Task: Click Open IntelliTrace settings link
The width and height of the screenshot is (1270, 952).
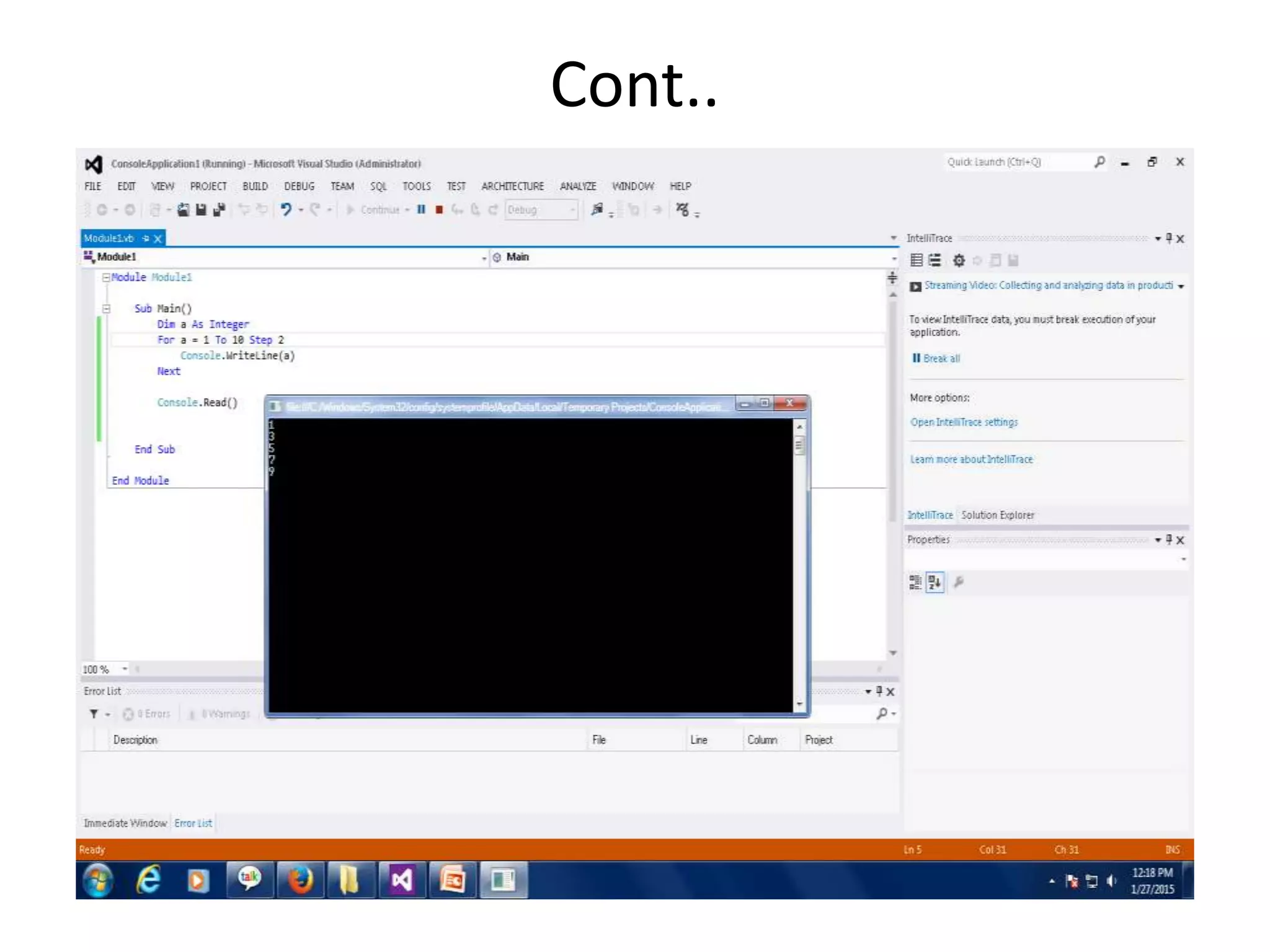Action: click(964, 422)
